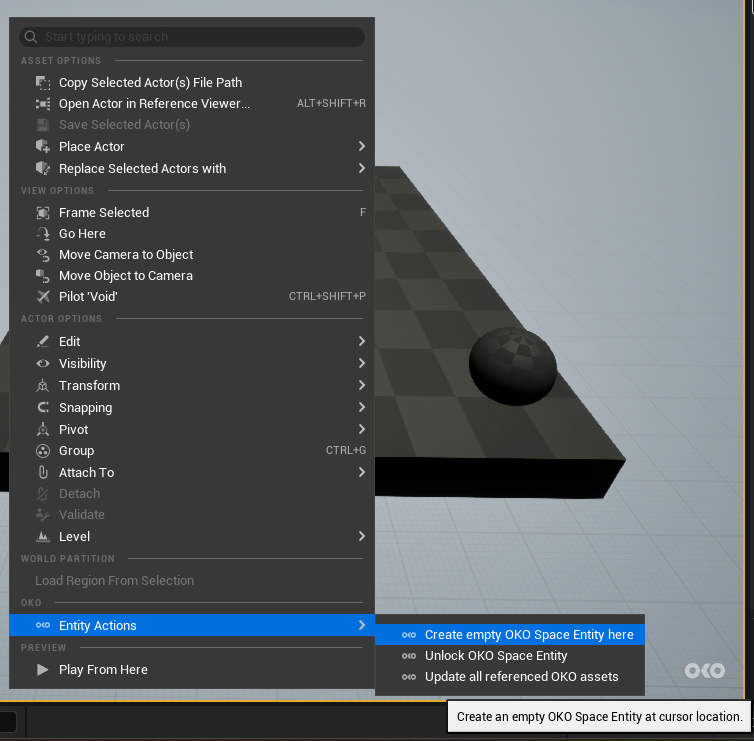The image size is (754, 741).
Task: Click the CTRL+SHIFT+P shortcut text
Action: tap(327, 296)
